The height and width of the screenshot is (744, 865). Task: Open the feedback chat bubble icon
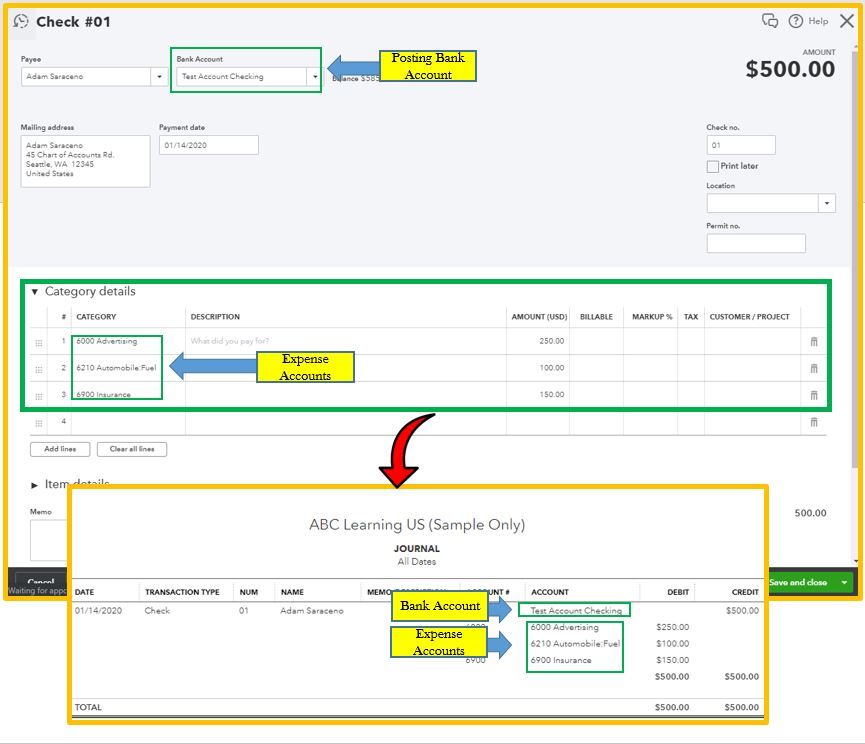click(x=770, y=21)
